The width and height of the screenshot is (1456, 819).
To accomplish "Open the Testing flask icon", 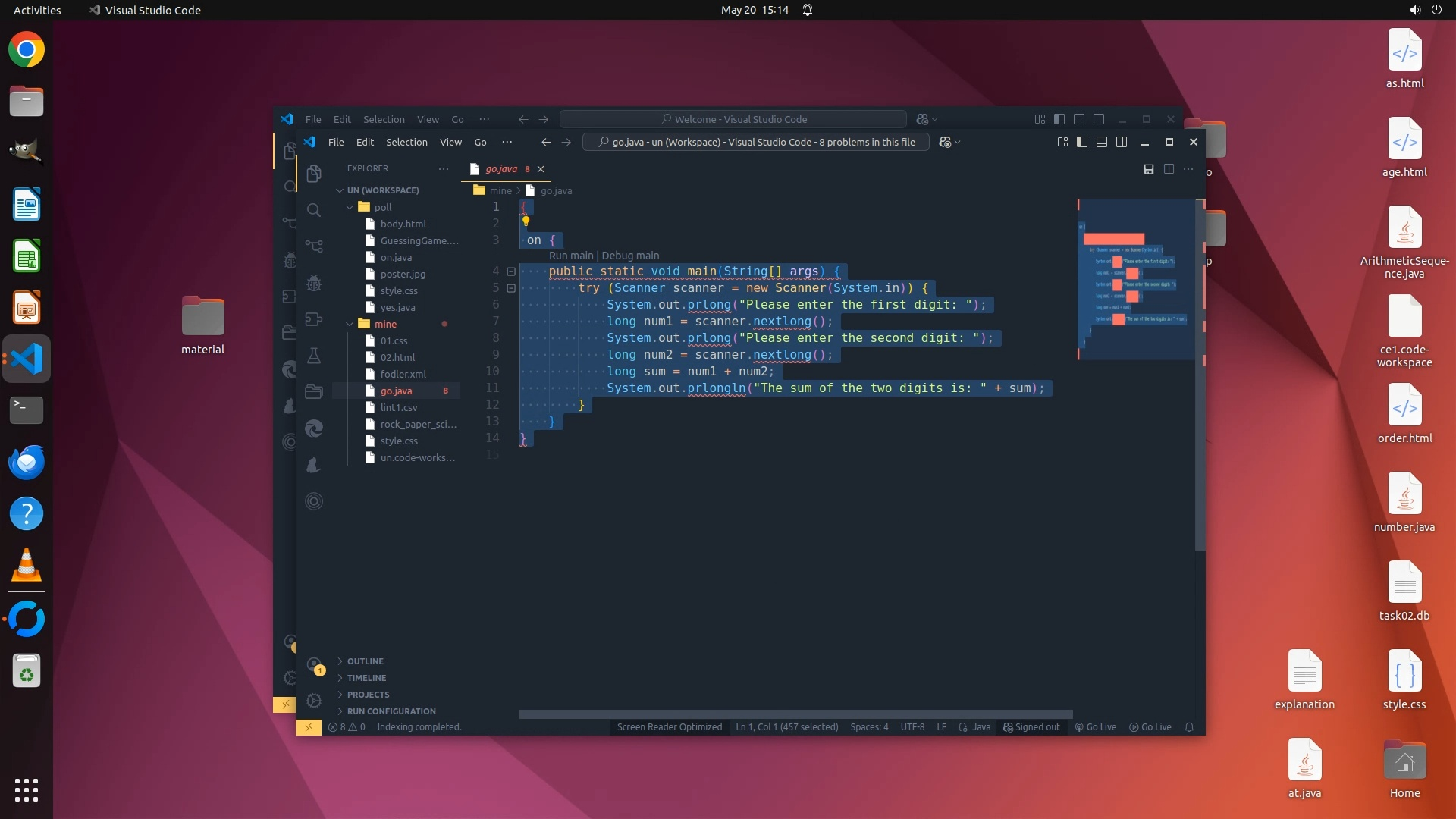I will 313,356.
